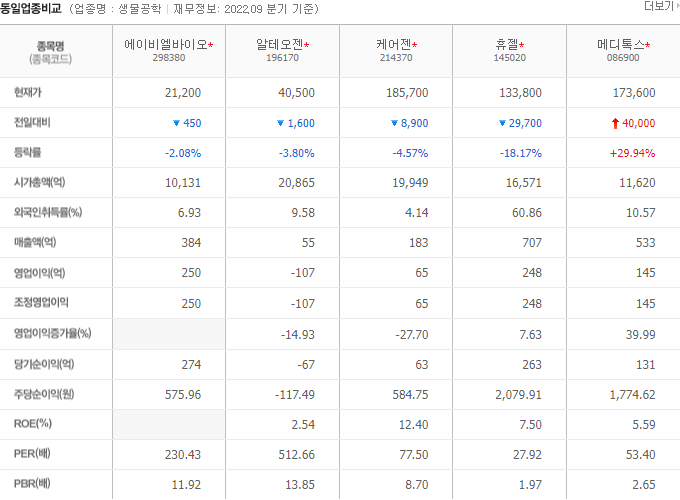Click the 등락률 row label
The height and width of the screenshot is (500, 680).
click(x=28, y=152)
